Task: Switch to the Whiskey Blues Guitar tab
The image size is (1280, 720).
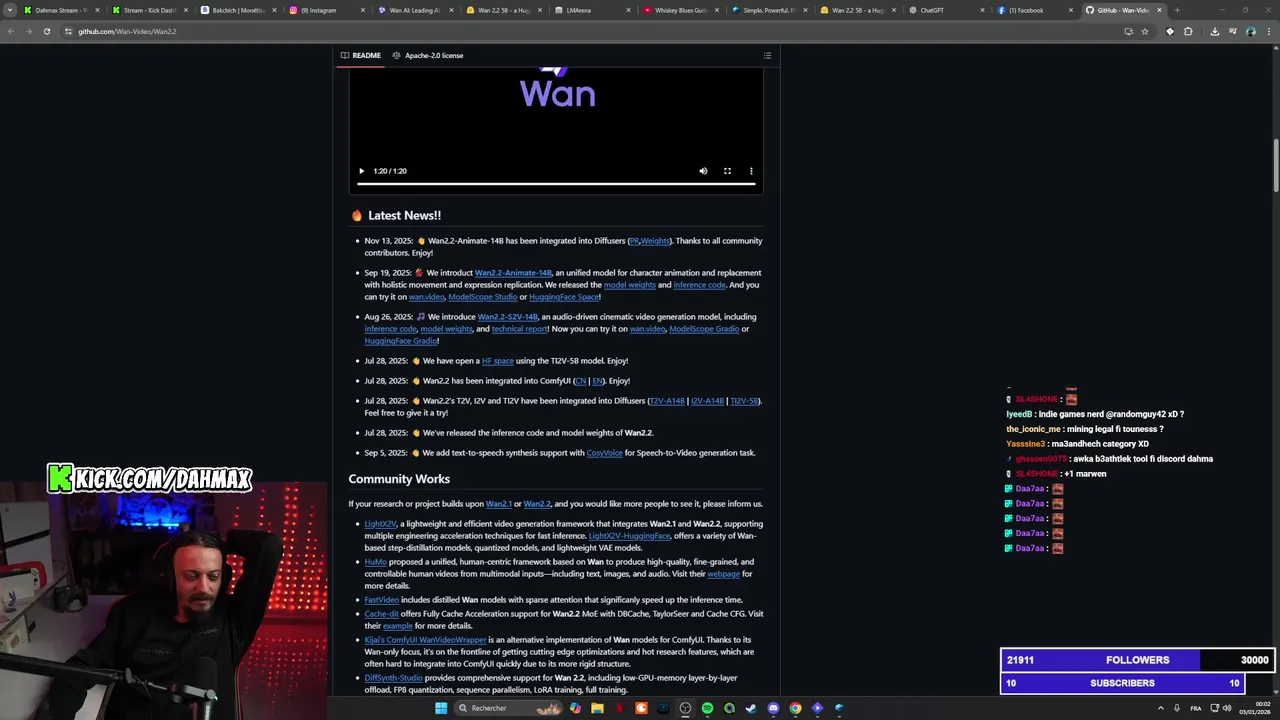Action: pos(680,10)
